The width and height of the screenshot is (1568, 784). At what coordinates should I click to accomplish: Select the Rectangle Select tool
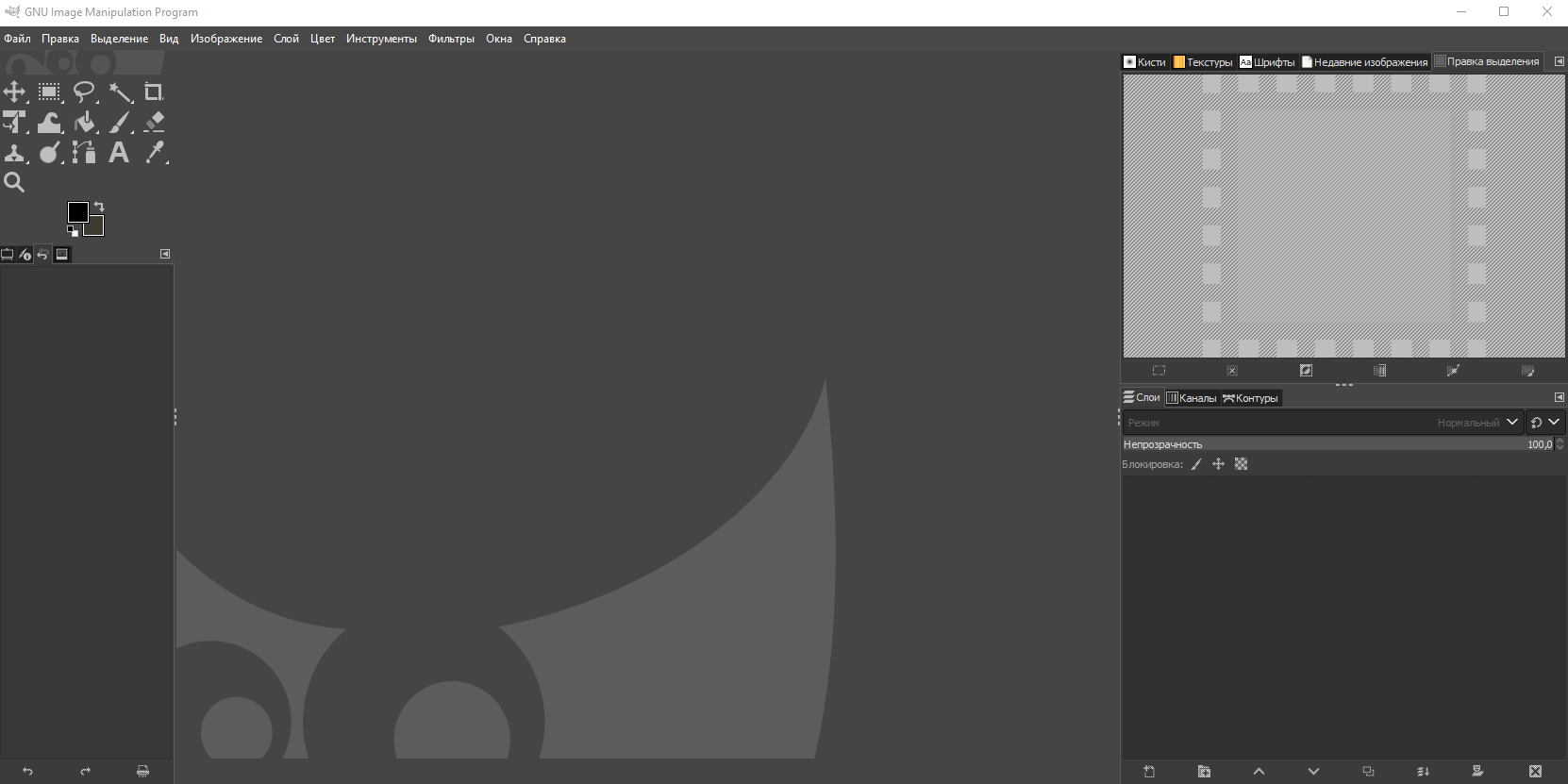coord(49,92)
